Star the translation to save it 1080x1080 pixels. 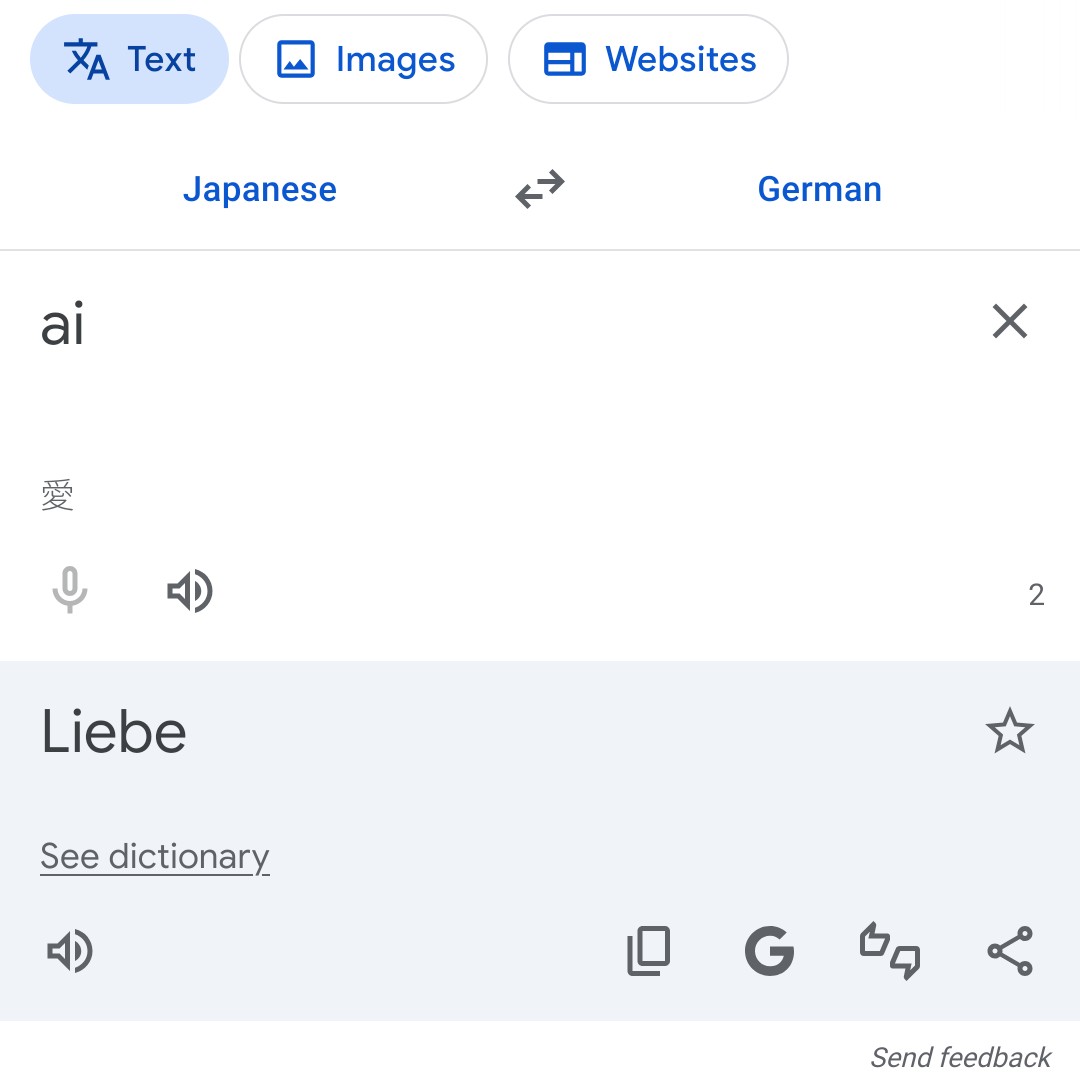(1010, 732)
